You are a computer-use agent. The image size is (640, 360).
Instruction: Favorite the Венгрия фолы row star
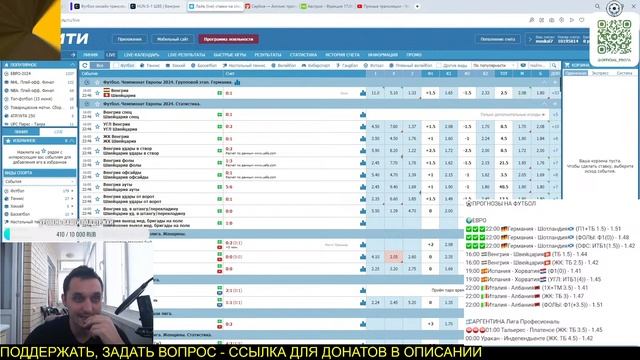coord(97,163)
